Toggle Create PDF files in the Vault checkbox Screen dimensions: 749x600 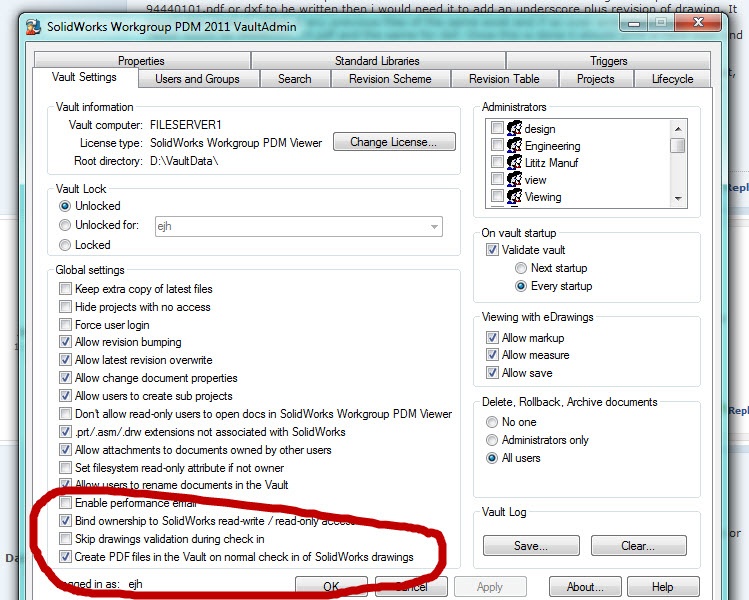point(65,557)
